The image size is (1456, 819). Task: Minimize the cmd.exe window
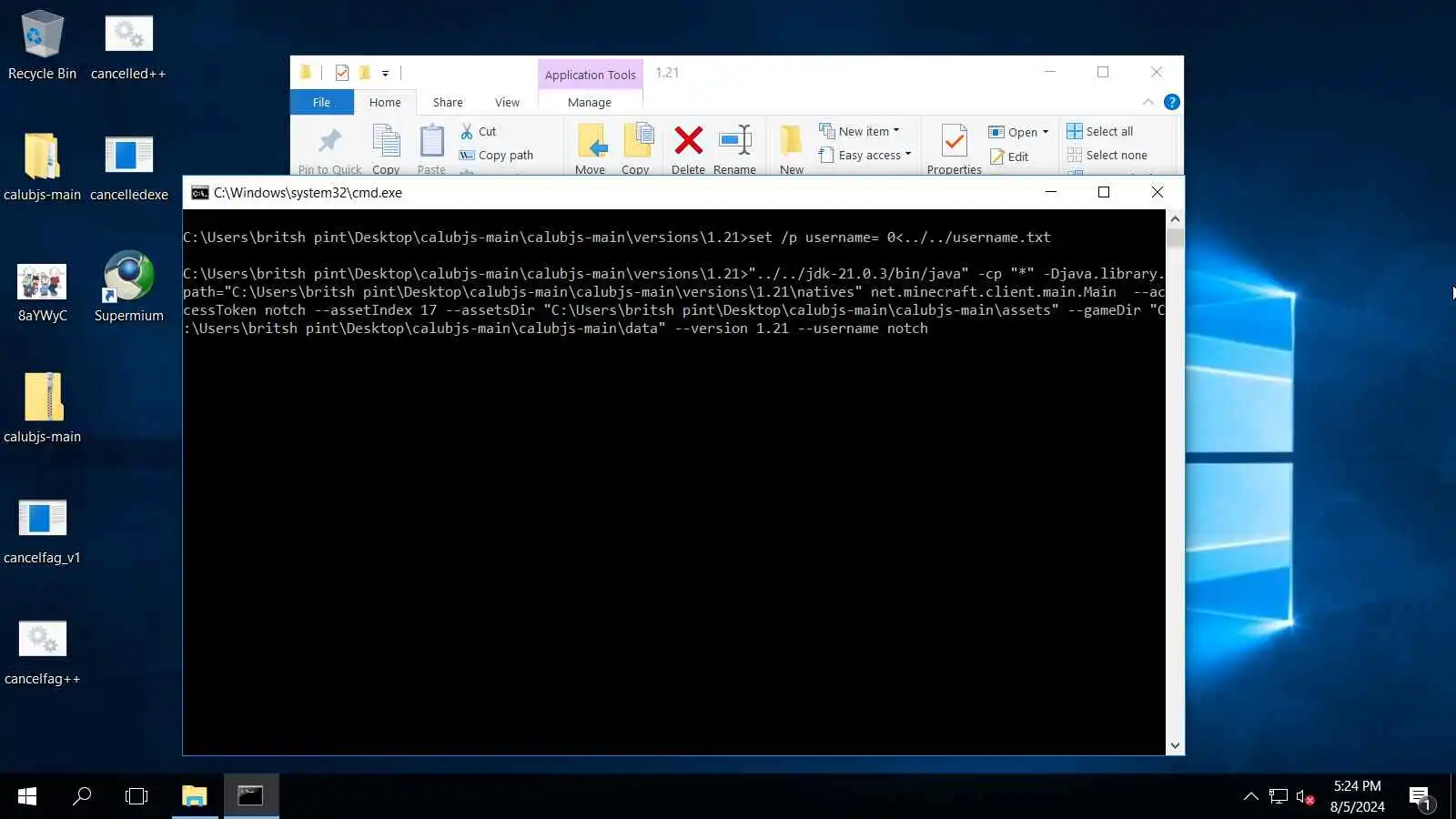[x=1051, y=192]
